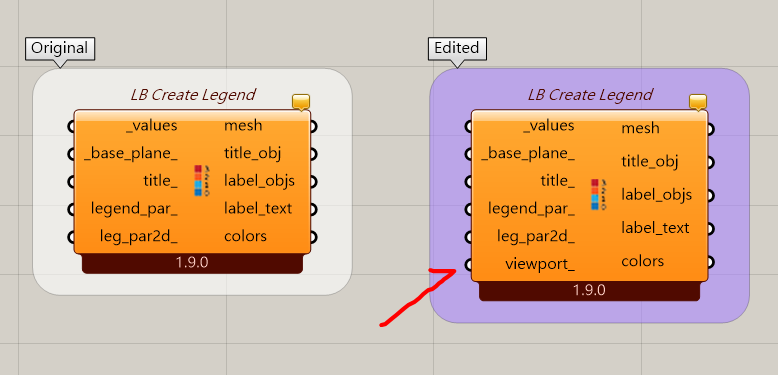Click the legend icon on Edited component
The image size is (778, 375).
click(599, 194)
